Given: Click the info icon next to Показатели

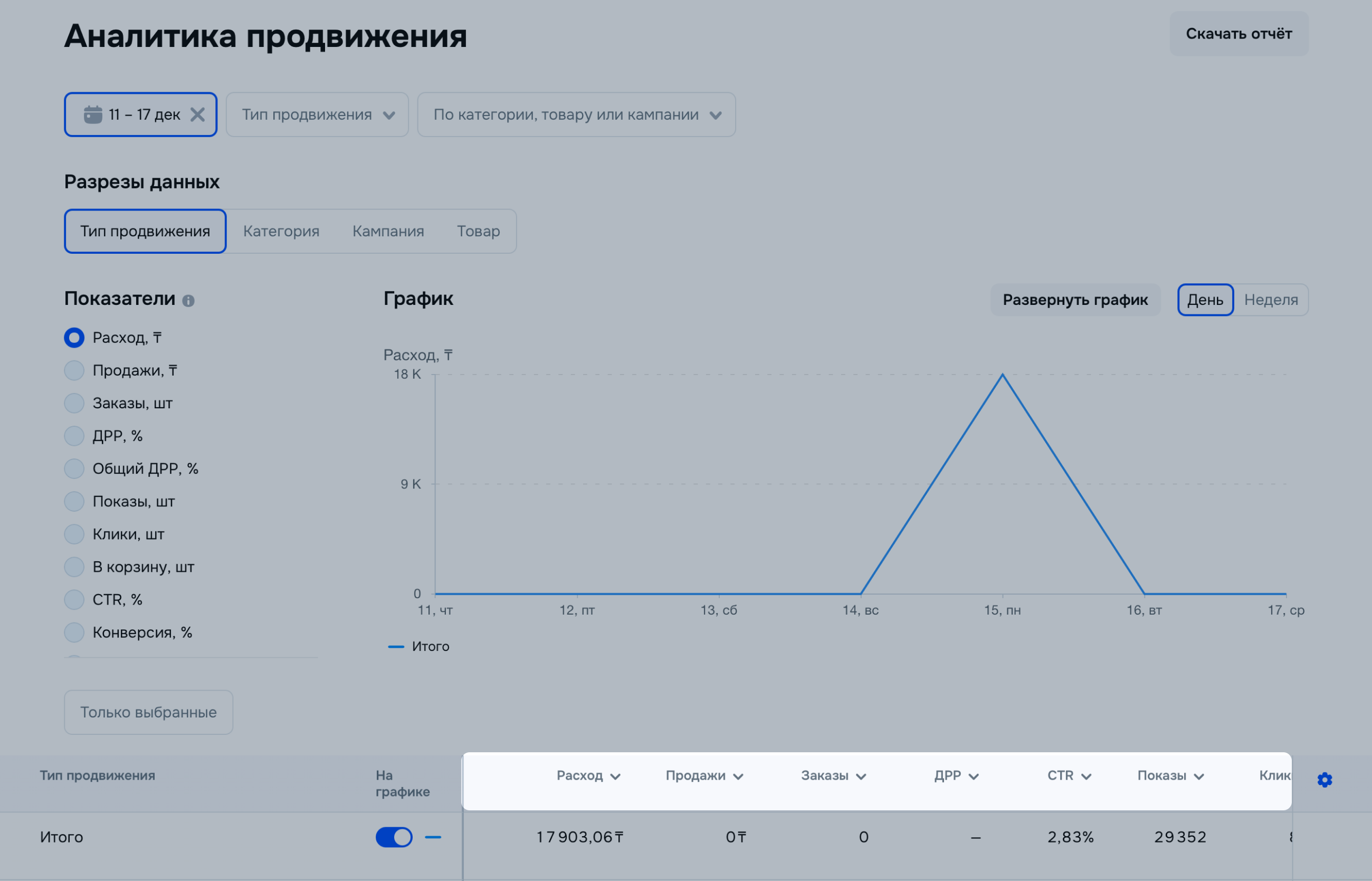Looking at the screenshot, I should click(188, 300).
